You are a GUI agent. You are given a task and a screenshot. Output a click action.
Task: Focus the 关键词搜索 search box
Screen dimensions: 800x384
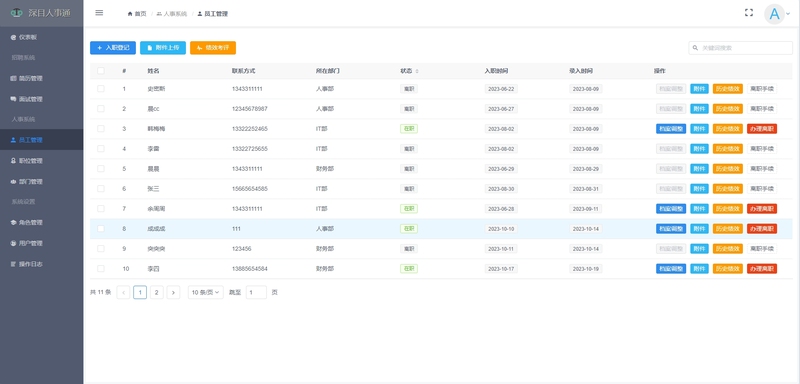pyautogui.click(x=740, y=48)
